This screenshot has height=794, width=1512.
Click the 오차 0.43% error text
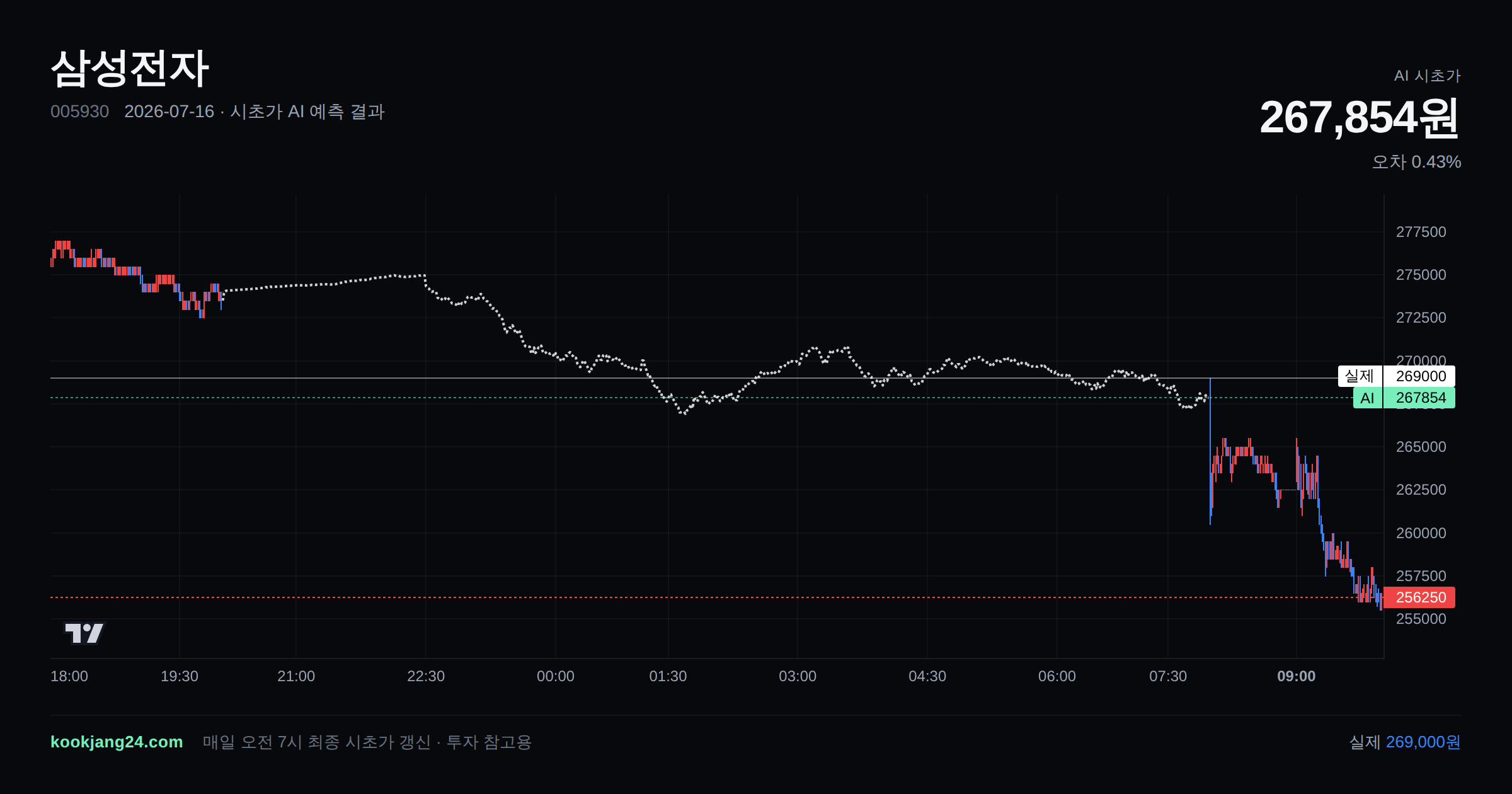click(x=1416, y=162)
